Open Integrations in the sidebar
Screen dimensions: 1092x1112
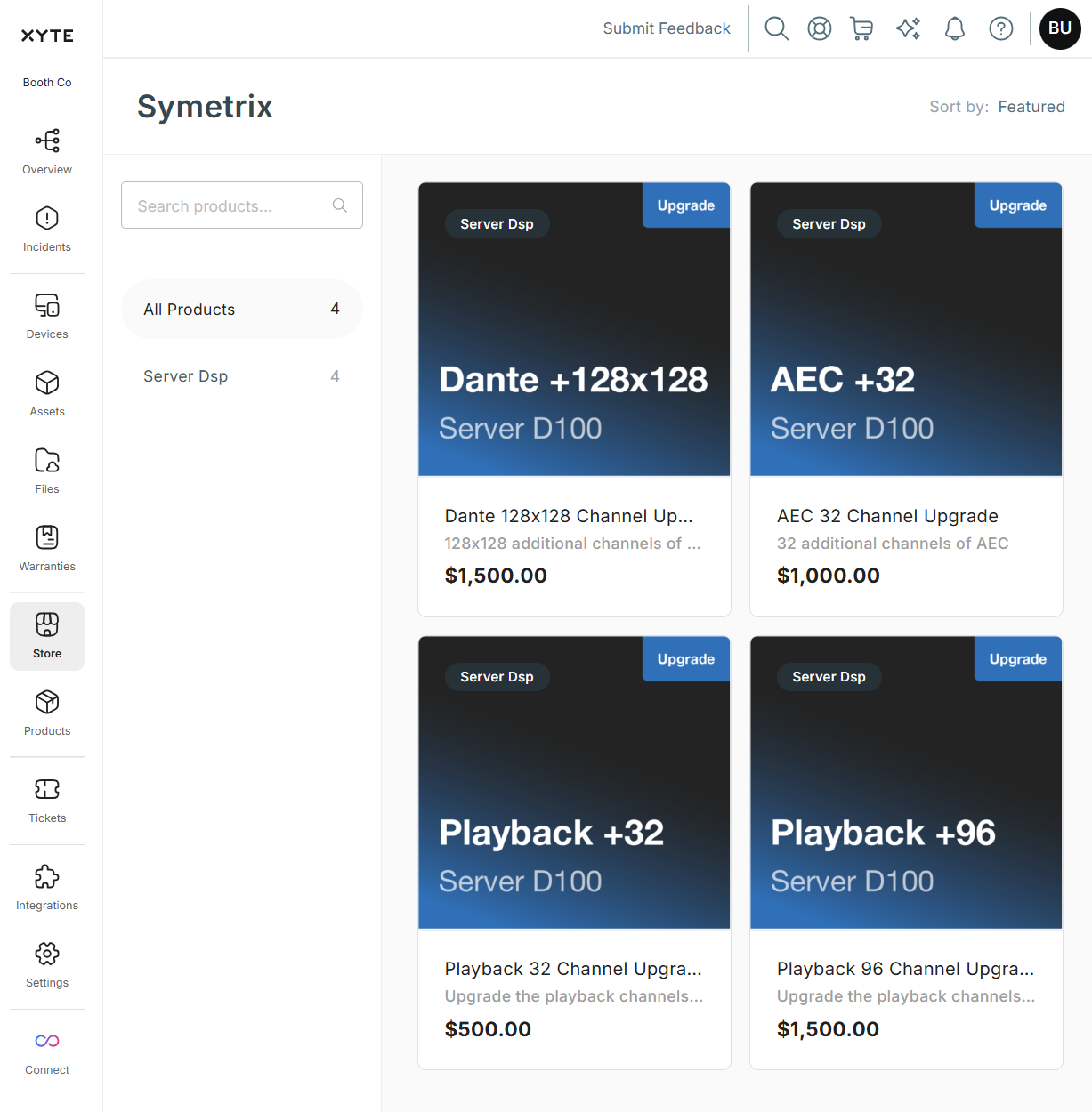pos(47,887)
